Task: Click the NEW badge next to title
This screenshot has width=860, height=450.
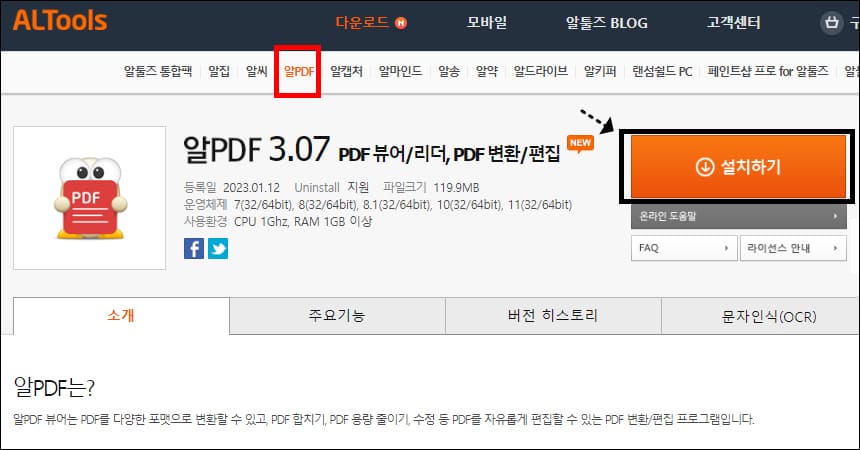Action: tap(580, 144)
